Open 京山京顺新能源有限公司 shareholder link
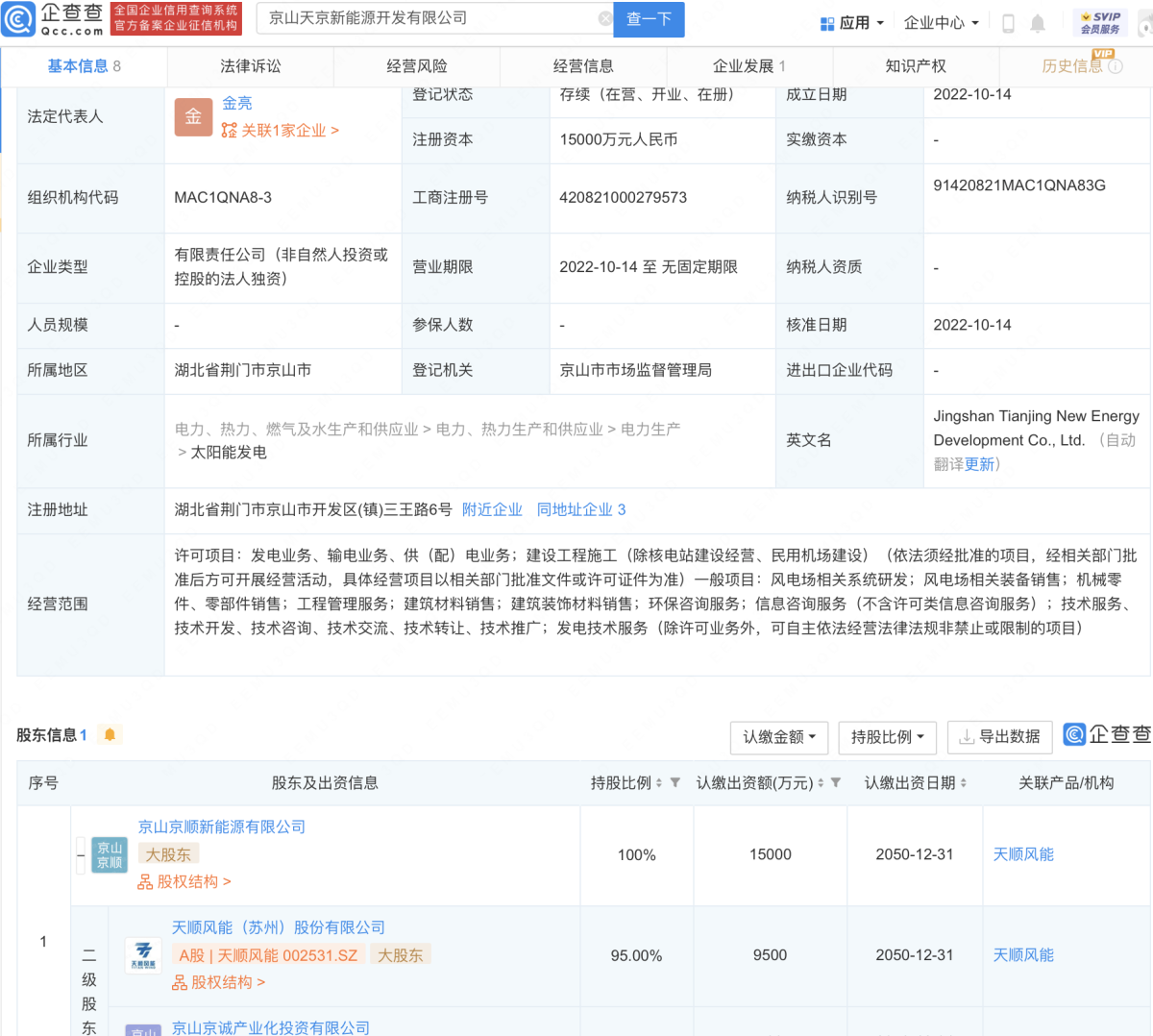Viewport: 1153px width, 1036px height. click(222, 826)
